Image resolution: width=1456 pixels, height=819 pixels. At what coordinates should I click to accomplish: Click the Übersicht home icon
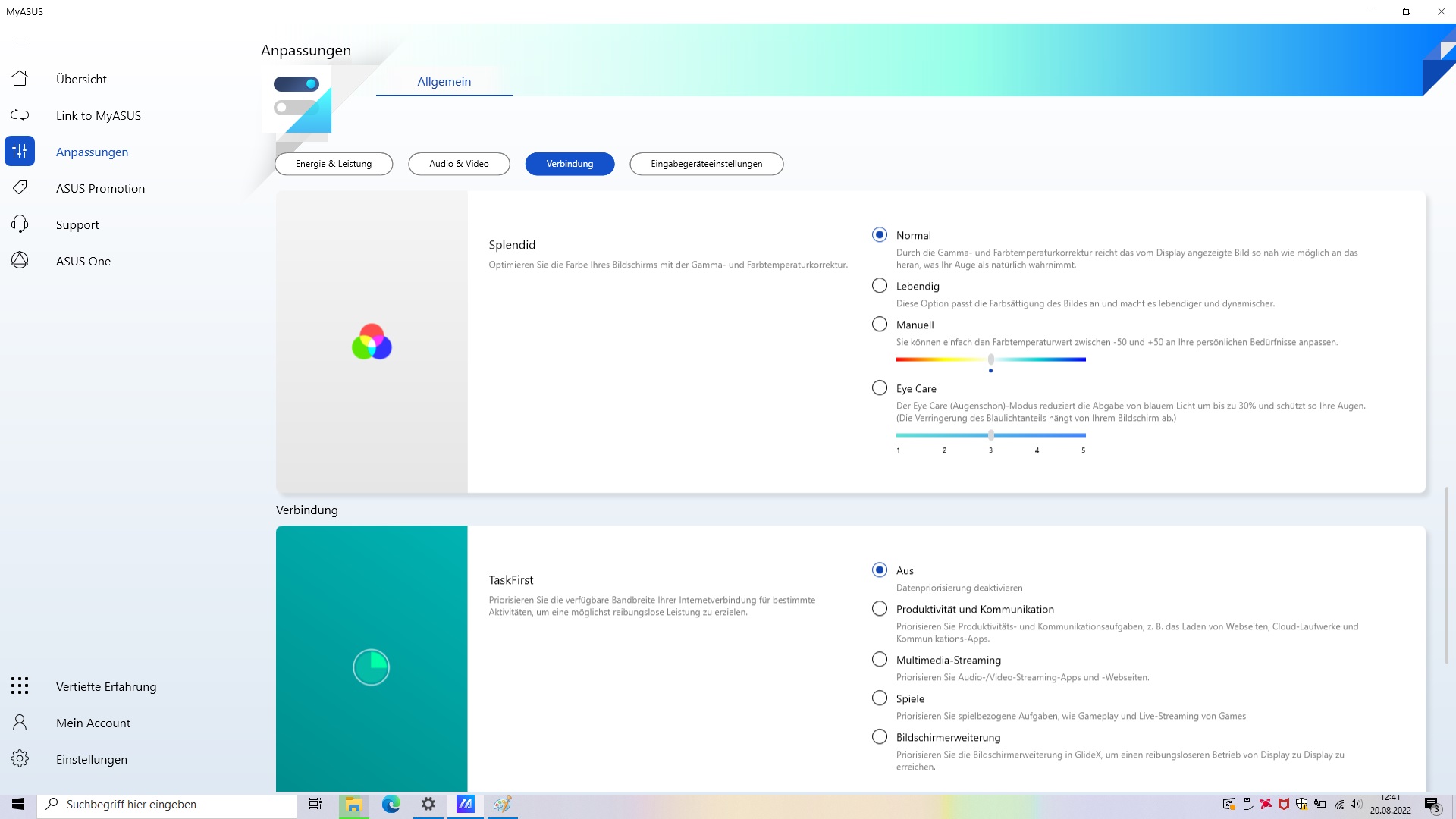[x=20, y=79]
